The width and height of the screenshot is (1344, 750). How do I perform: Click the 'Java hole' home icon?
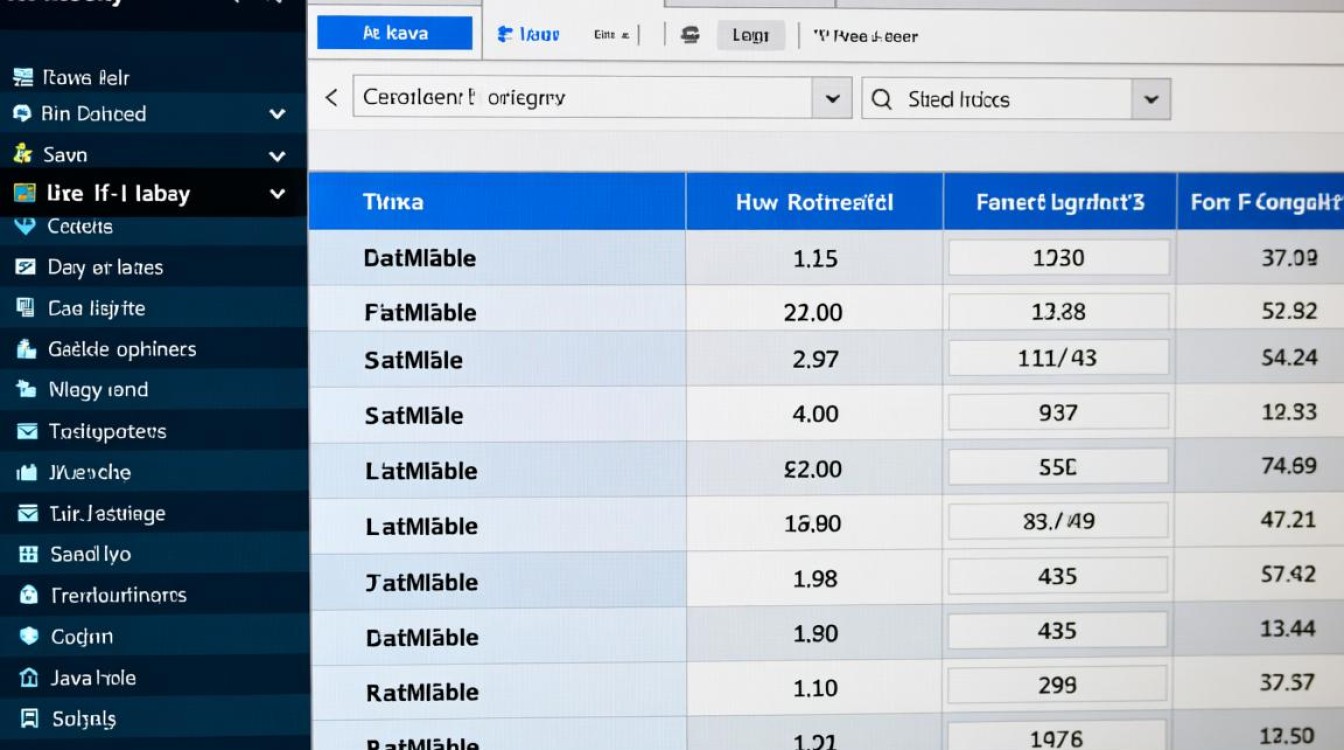click(29, 678)
